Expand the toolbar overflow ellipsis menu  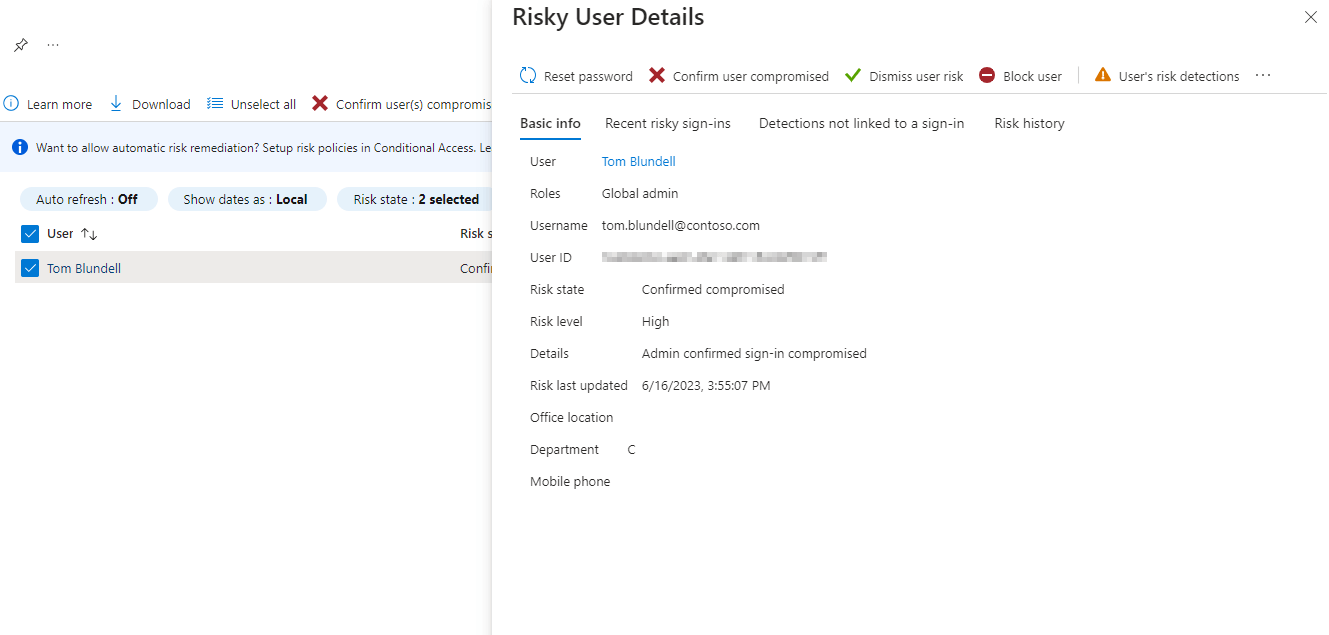pos(1262,75)
